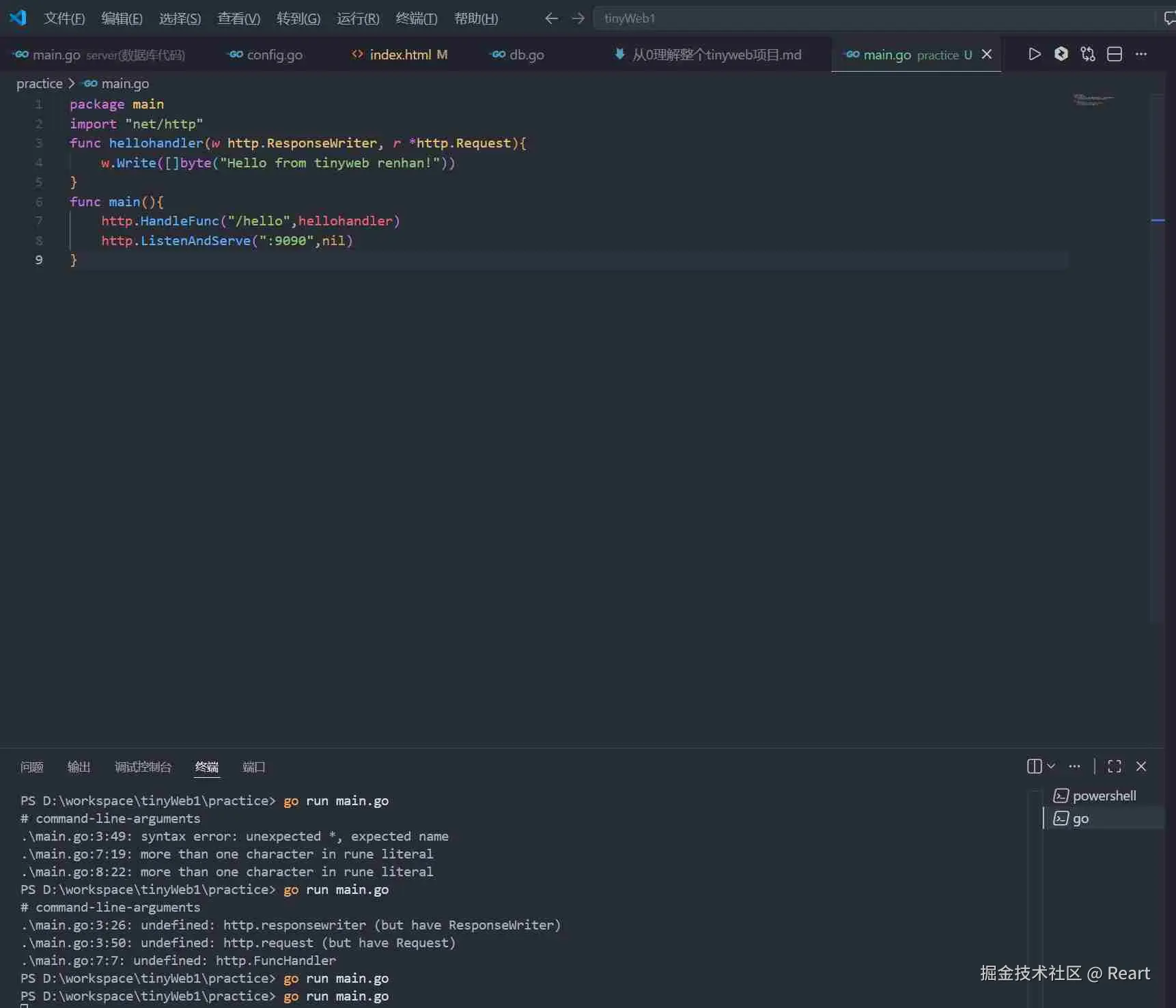The height and width of the screenshot is (1008, 1176).
Task: Show the 问题 panel tab
Action: (31, 766)
